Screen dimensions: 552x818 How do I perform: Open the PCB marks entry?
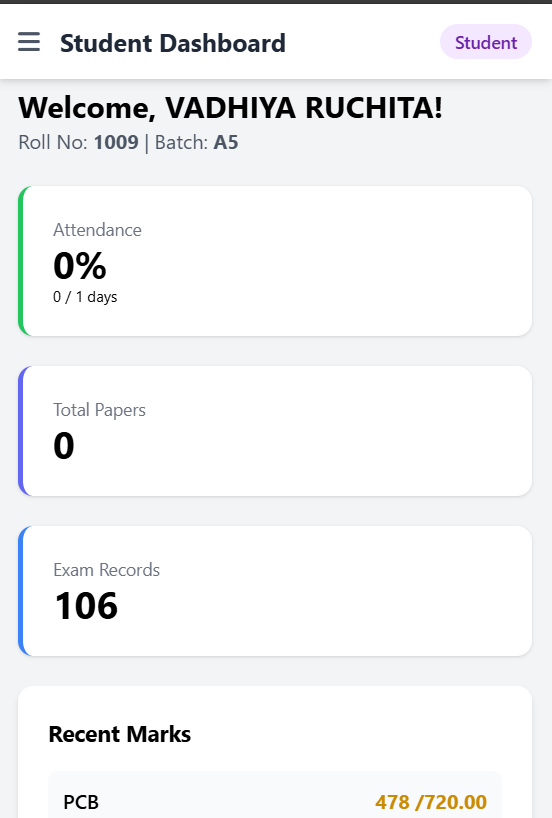coord(275,796)
